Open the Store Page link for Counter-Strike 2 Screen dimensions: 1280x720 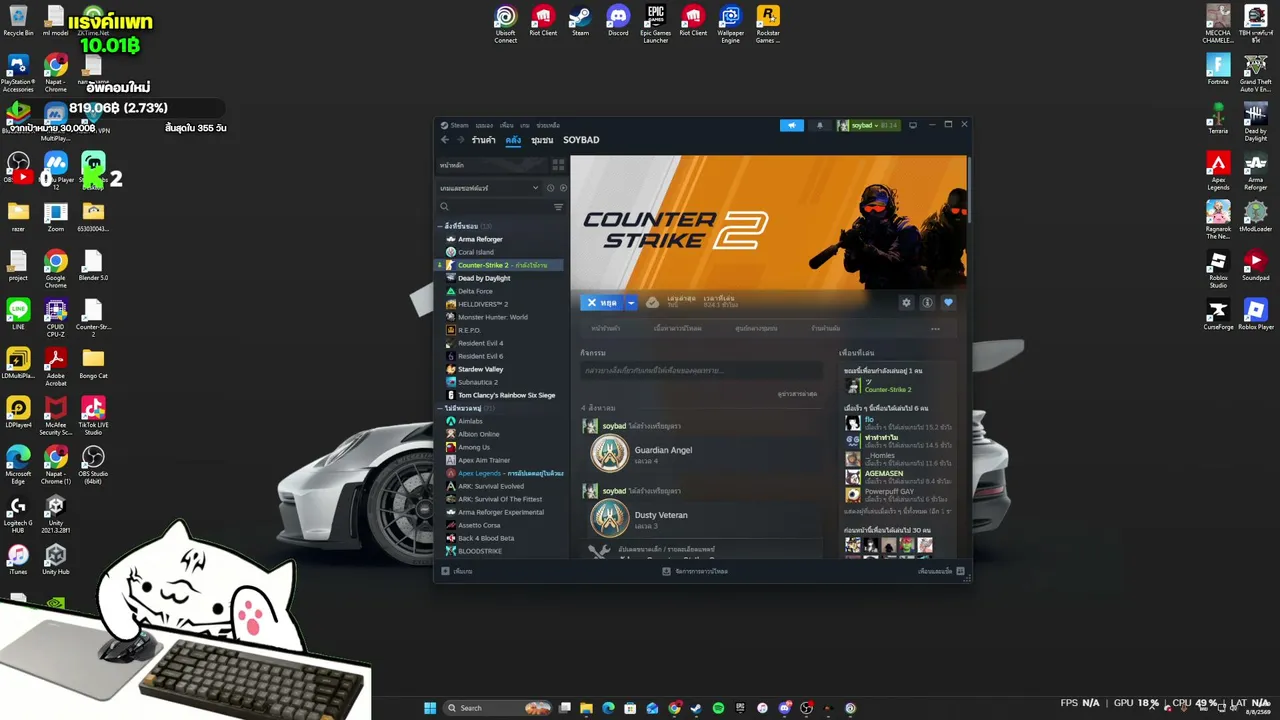[x=605, y=329]
